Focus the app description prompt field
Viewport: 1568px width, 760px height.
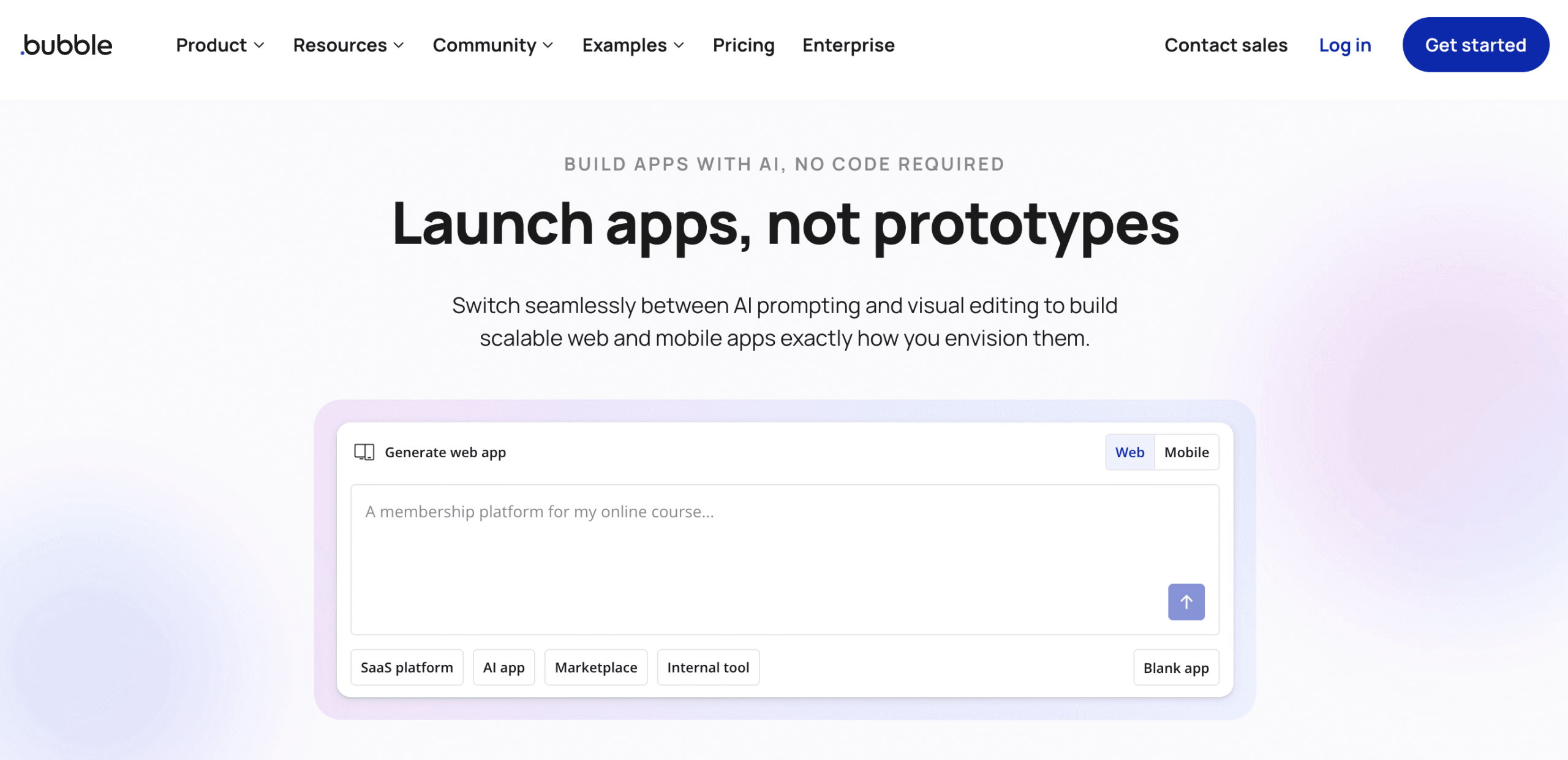pos(785,559)
